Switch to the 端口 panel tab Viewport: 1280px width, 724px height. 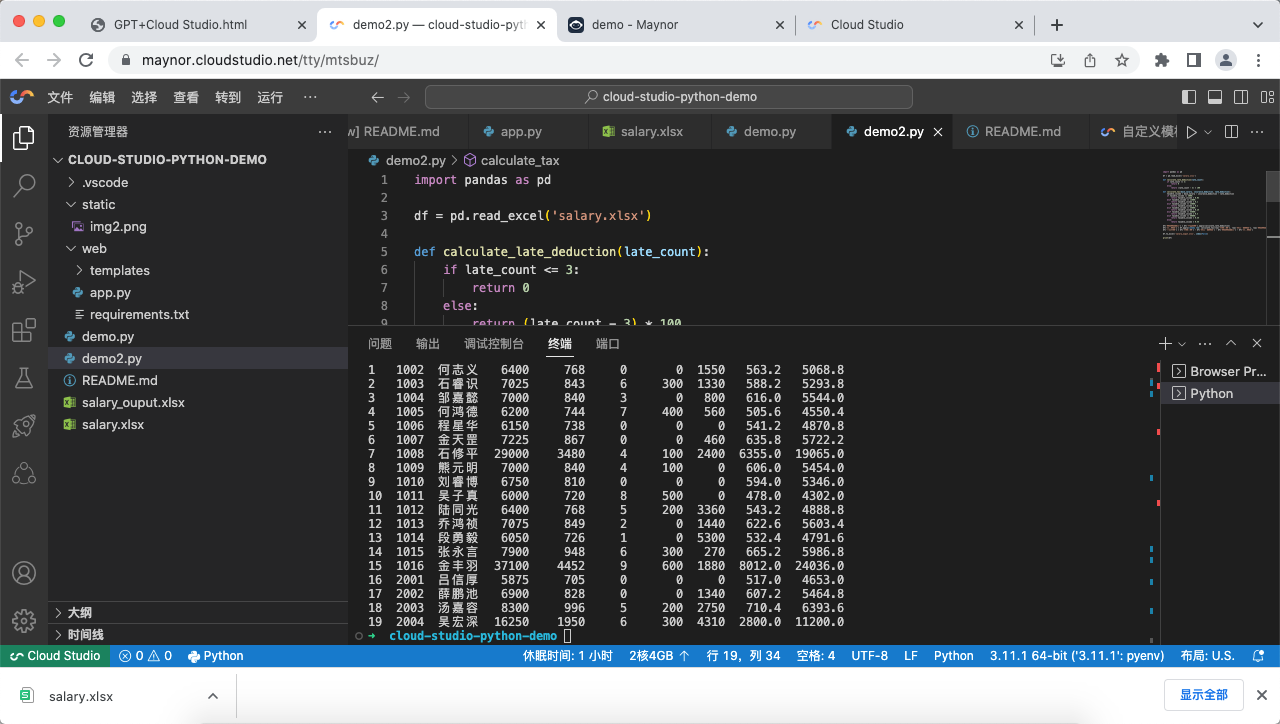608,343
